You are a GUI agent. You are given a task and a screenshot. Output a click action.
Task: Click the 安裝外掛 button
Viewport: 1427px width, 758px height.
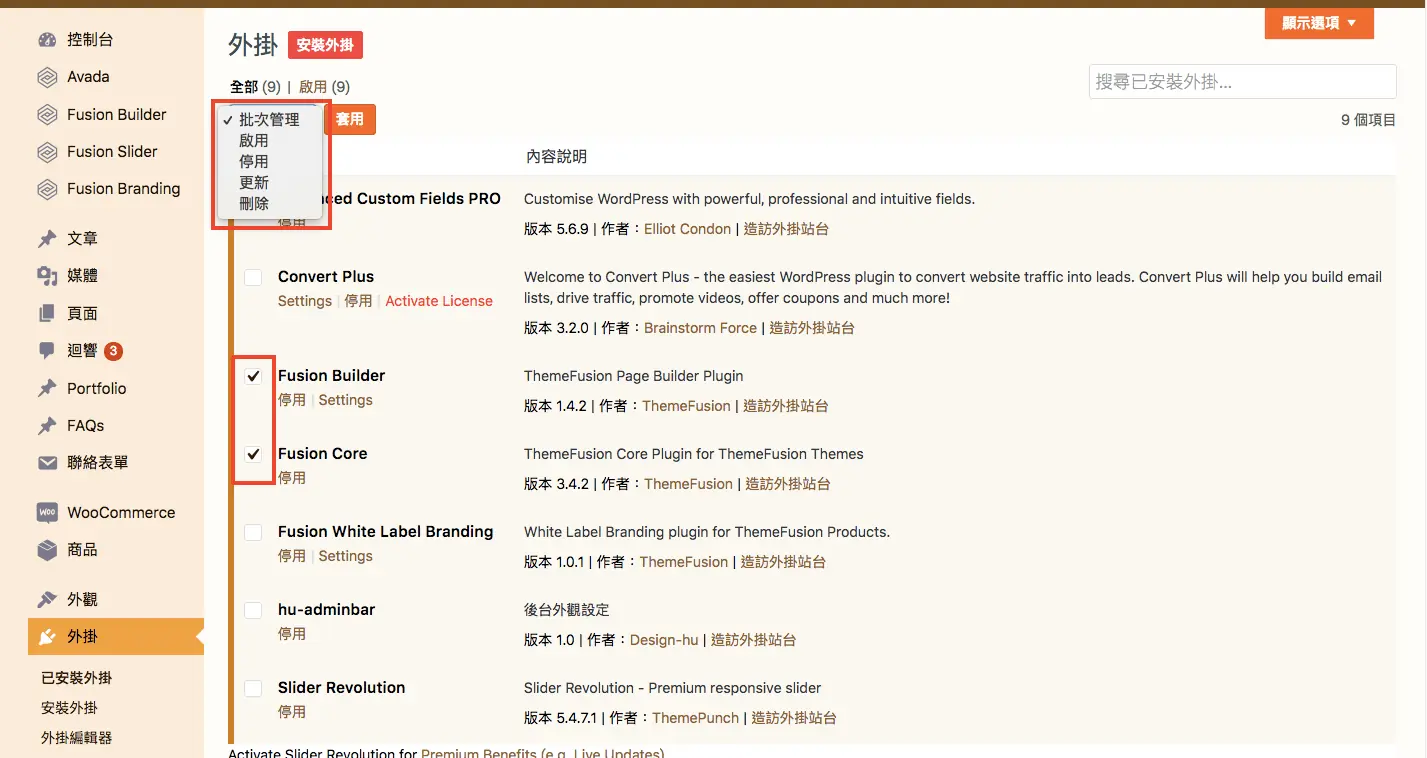325,45
